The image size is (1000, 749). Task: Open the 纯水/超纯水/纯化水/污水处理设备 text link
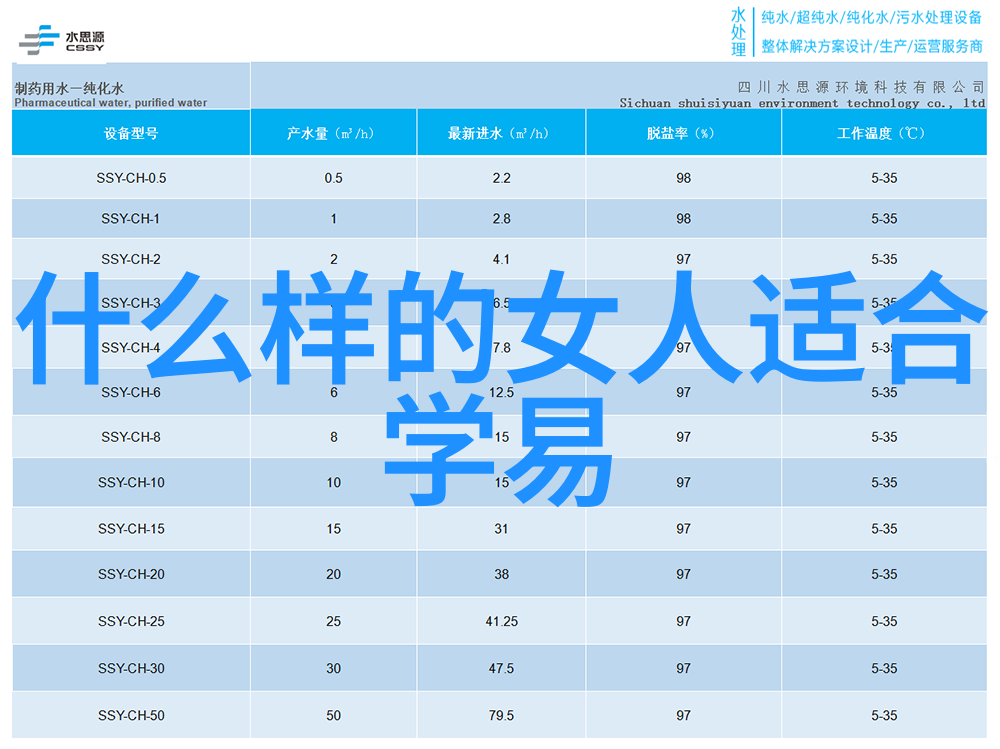(x=872, y=17)
